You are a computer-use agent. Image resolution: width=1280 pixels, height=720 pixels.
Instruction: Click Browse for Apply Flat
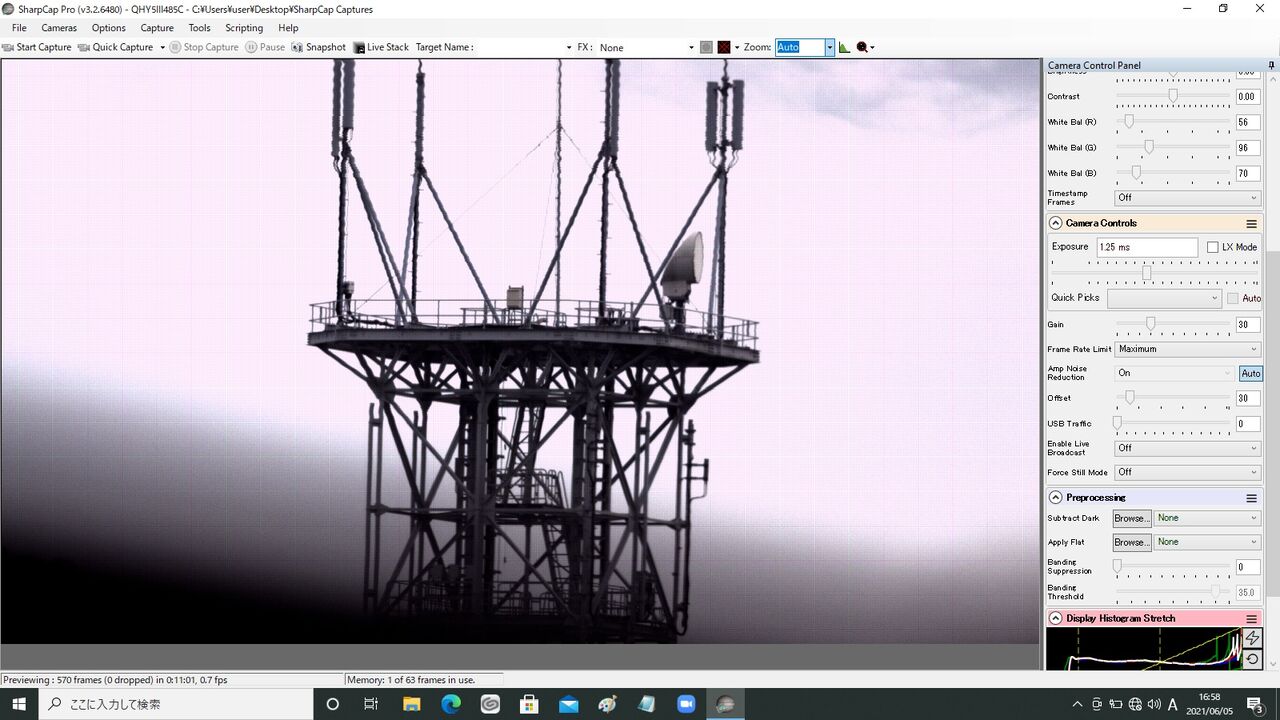pos(1132,542)
